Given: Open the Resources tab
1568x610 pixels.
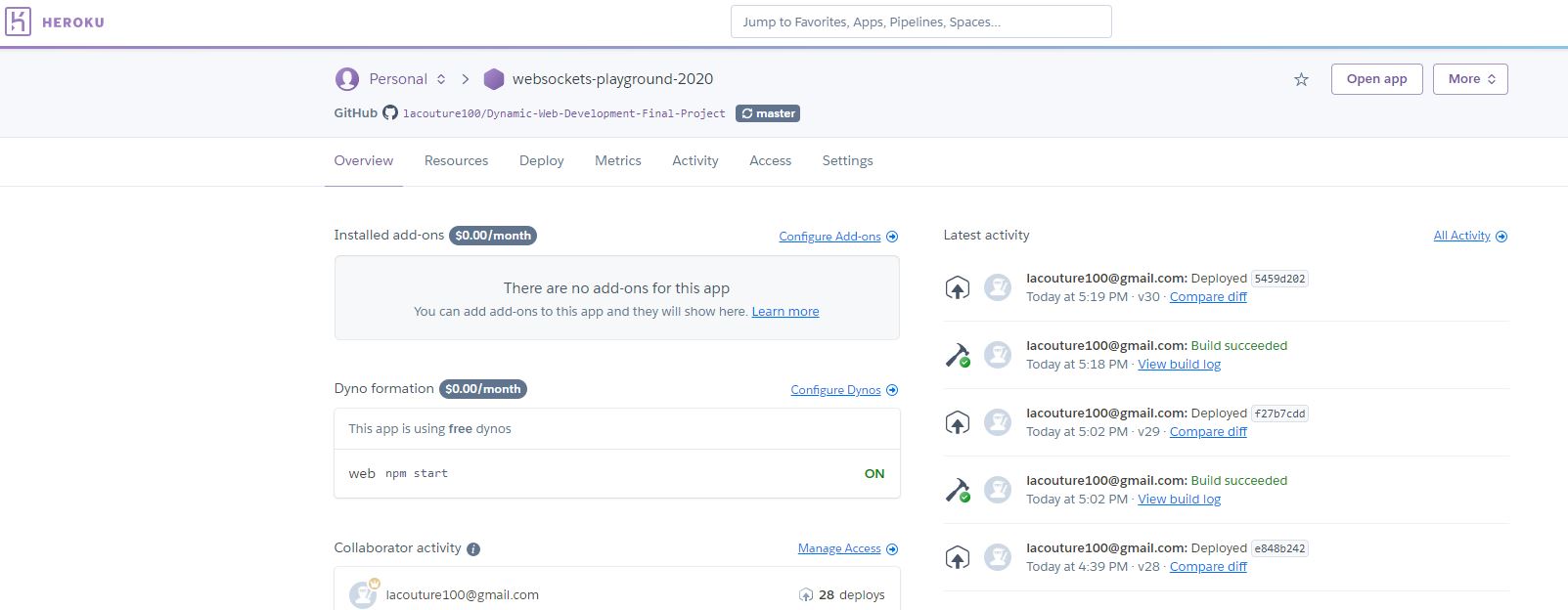Looking at the screenshot, I should 456,160.
